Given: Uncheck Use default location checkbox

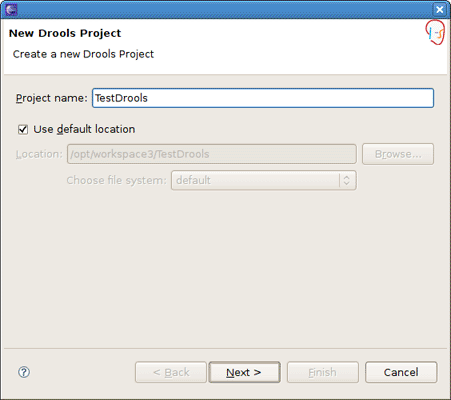Looking at the screenshot, I should [x=23, y=129].
